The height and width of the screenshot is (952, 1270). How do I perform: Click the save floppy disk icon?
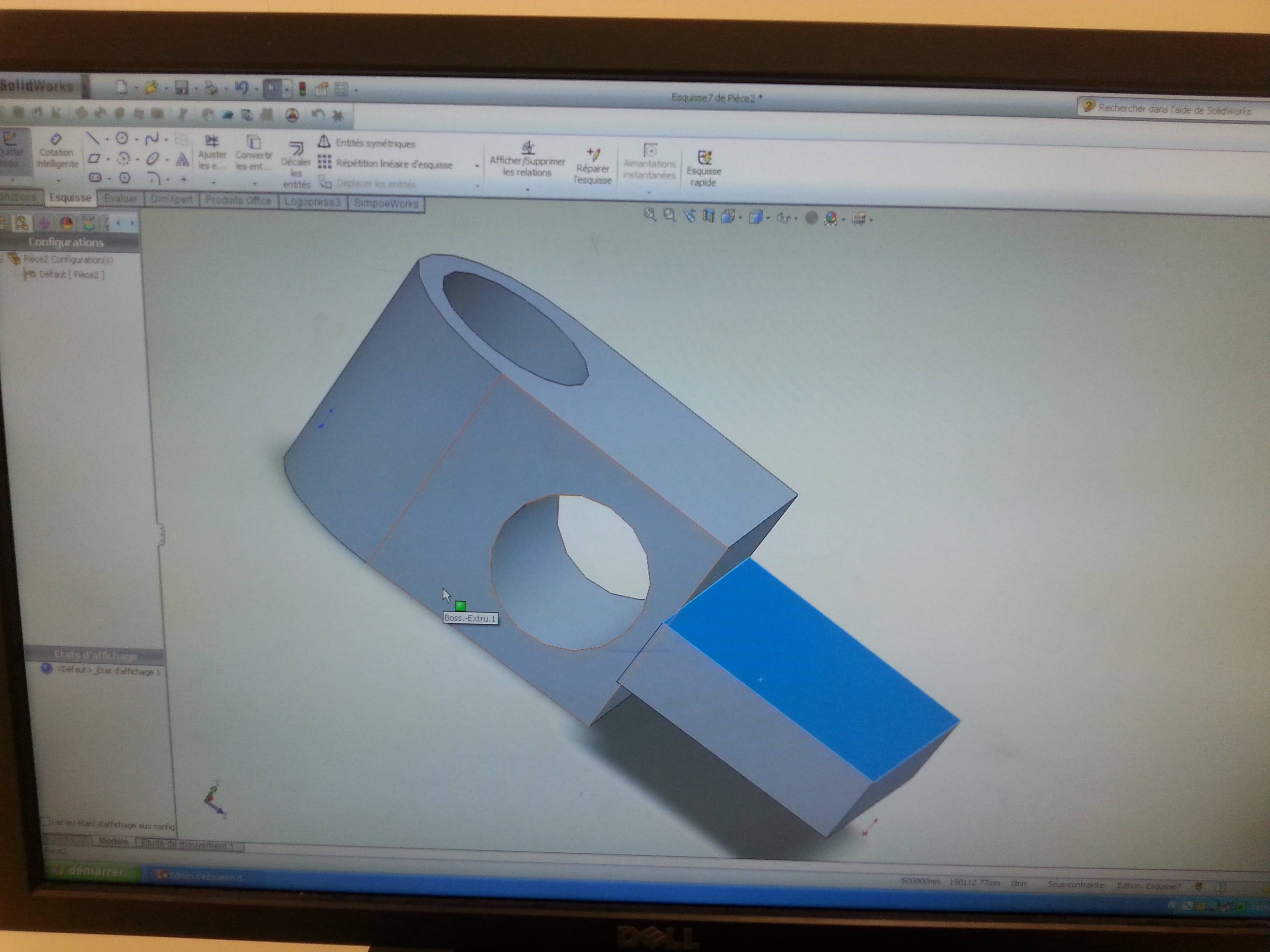click(181, 87)
